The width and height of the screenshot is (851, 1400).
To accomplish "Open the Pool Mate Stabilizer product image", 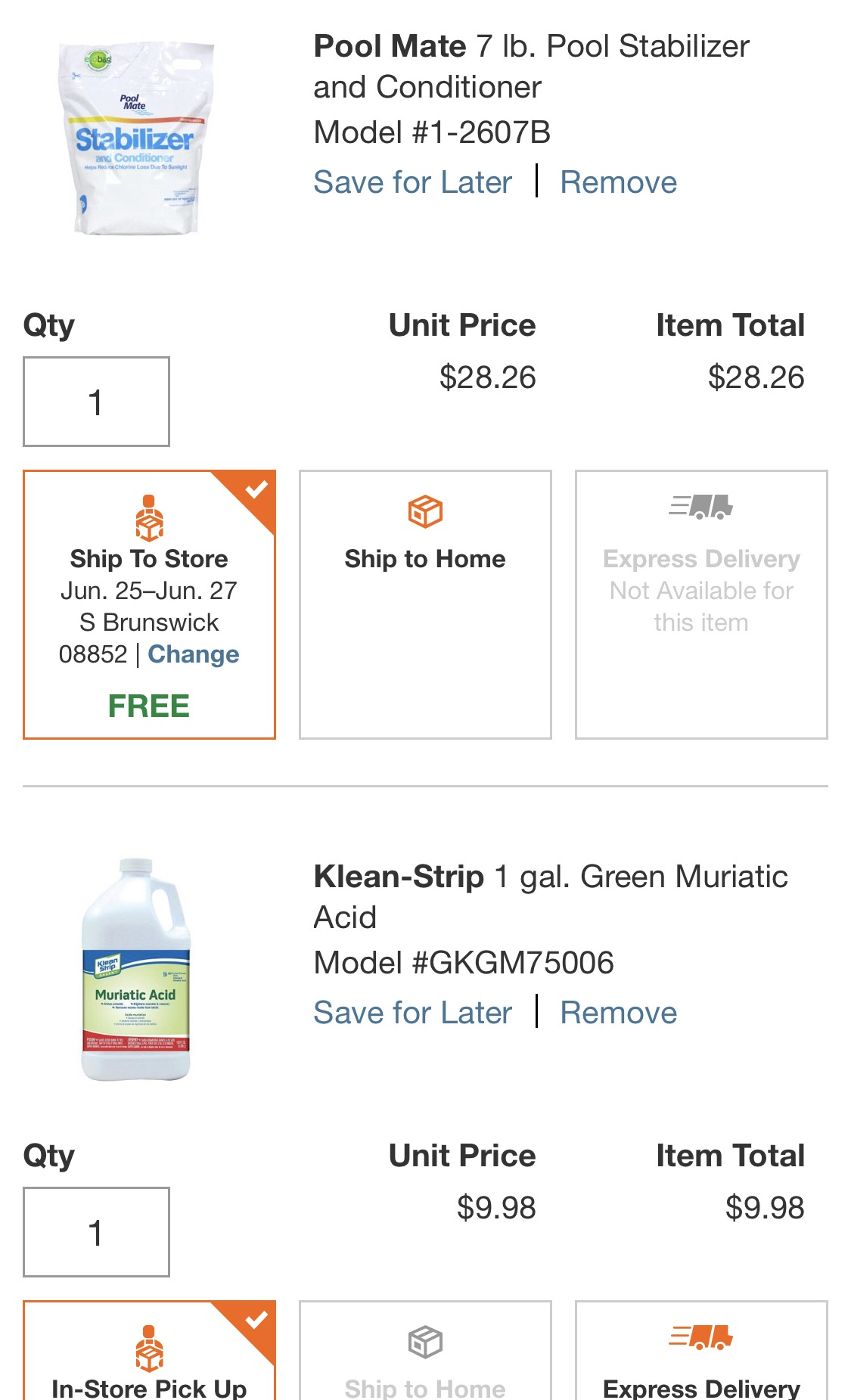I will coord(136,138).
